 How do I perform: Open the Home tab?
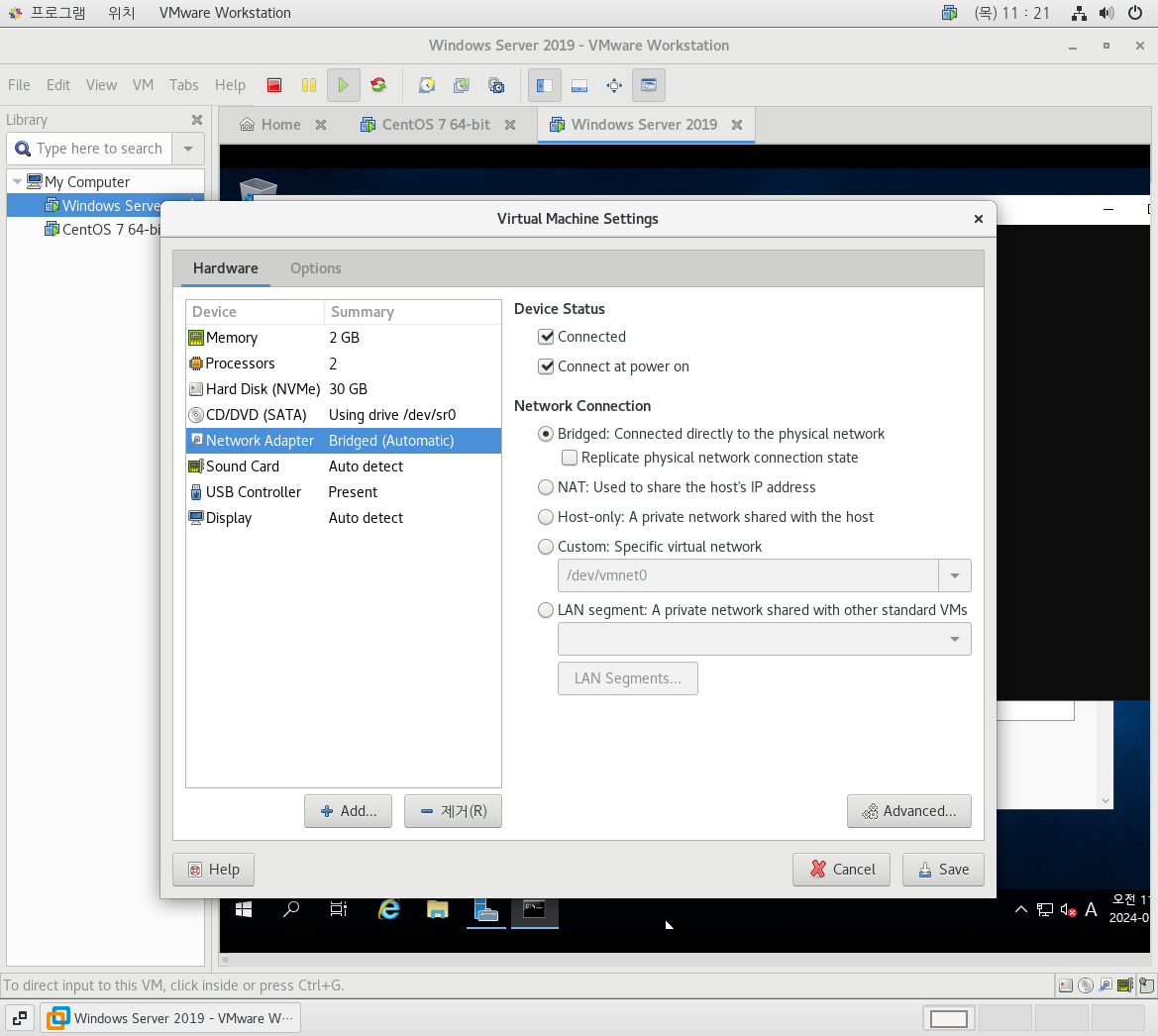click(270, 125)
